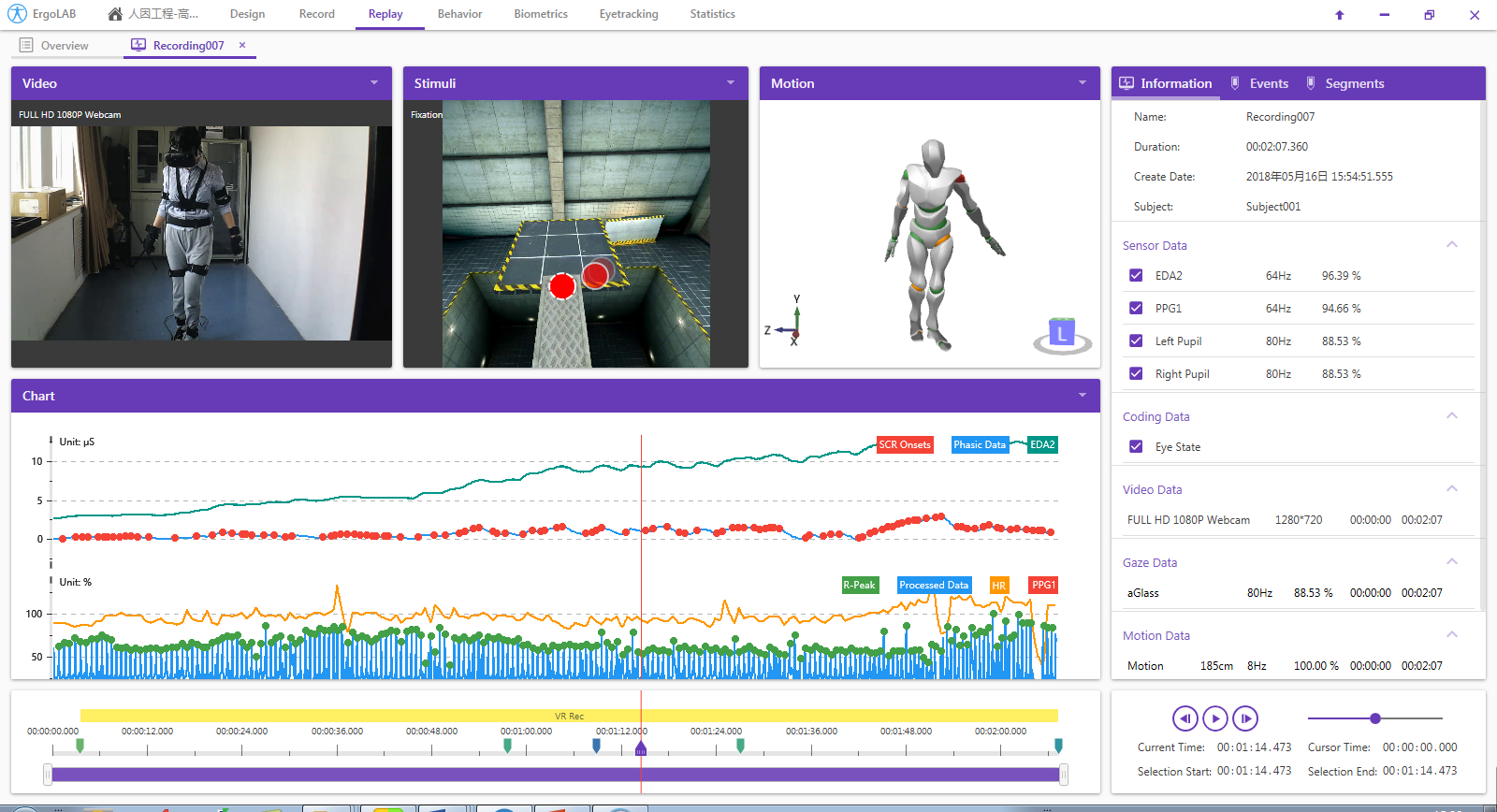Click the play button in playback controls
This screenshot has height=812, width=1497.
point(1214,718)
